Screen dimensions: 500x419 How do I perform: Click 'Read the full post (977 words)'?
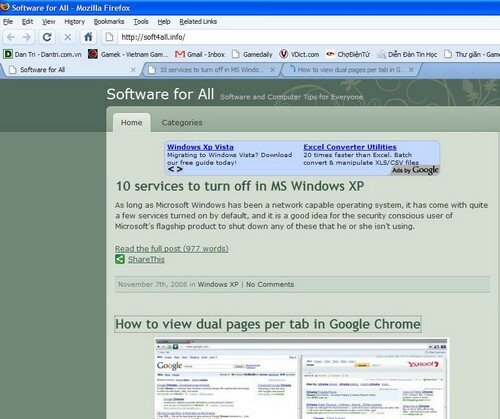(x=172, y=249)
